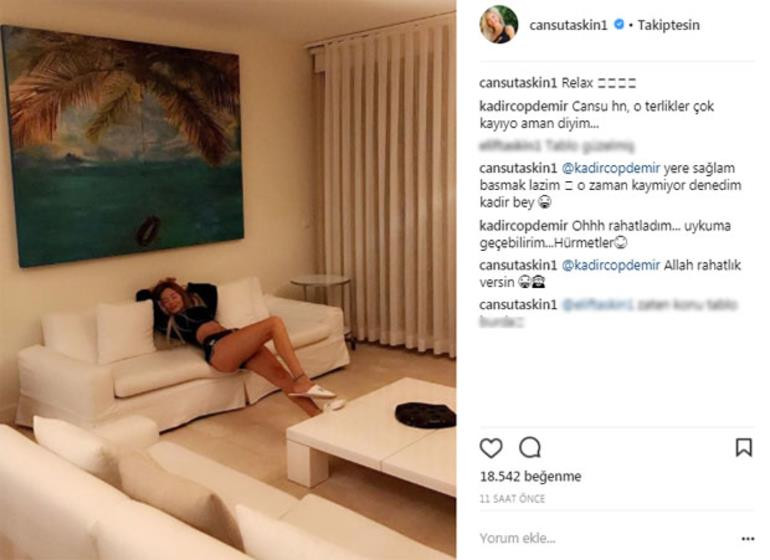
Task: Open the three-dot more options menu
Action: pyautogui.click(x=748, y=539)
